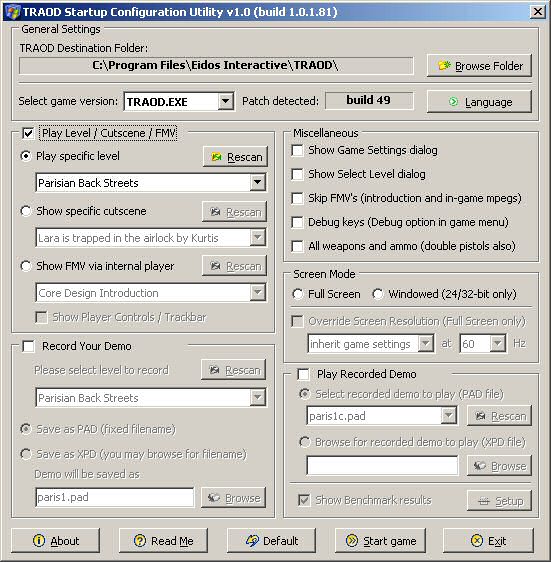
Task: Choose Full Screen mode radio button
Action: [297, 294]
